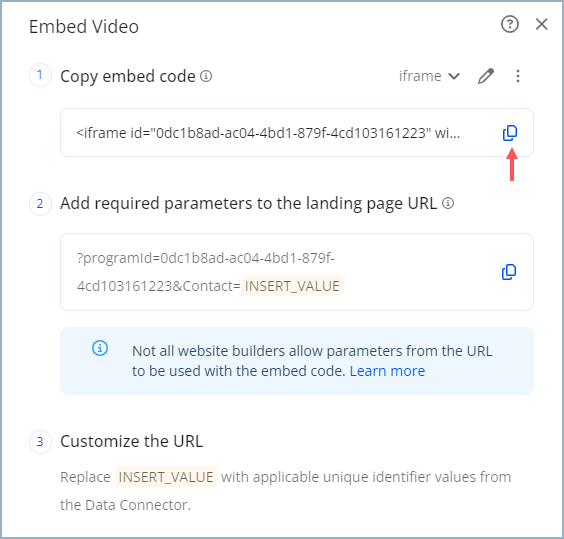
Task: Copy the programId URL parameters
Action: click(509, 272)
